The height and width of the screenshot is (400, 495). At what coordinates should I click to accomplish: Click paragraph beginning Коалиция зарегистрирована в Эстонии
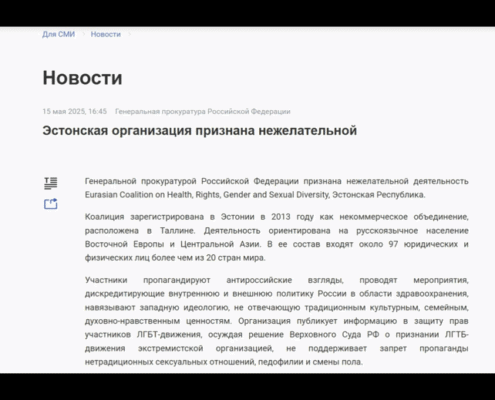[277, 237]
